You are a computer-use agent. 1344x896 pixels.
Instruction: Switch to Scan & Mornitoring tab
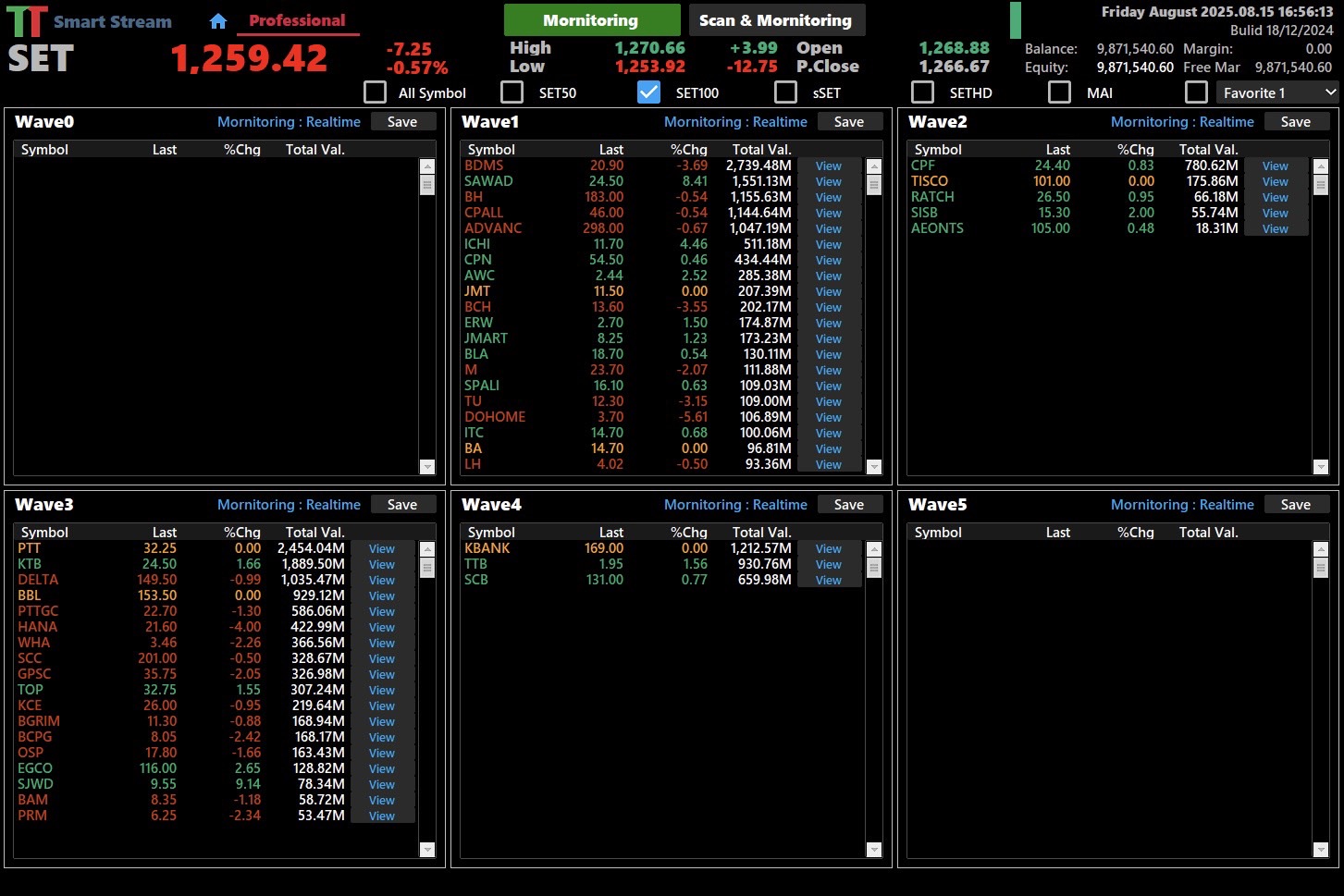click(x=775, y=20)
